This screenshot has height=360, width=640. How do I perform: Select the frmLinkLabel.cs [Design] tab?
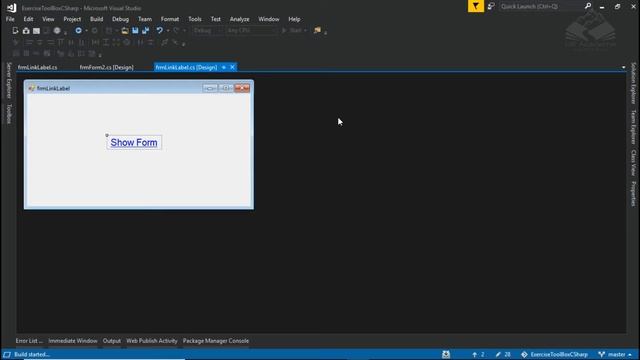[186, 67]
